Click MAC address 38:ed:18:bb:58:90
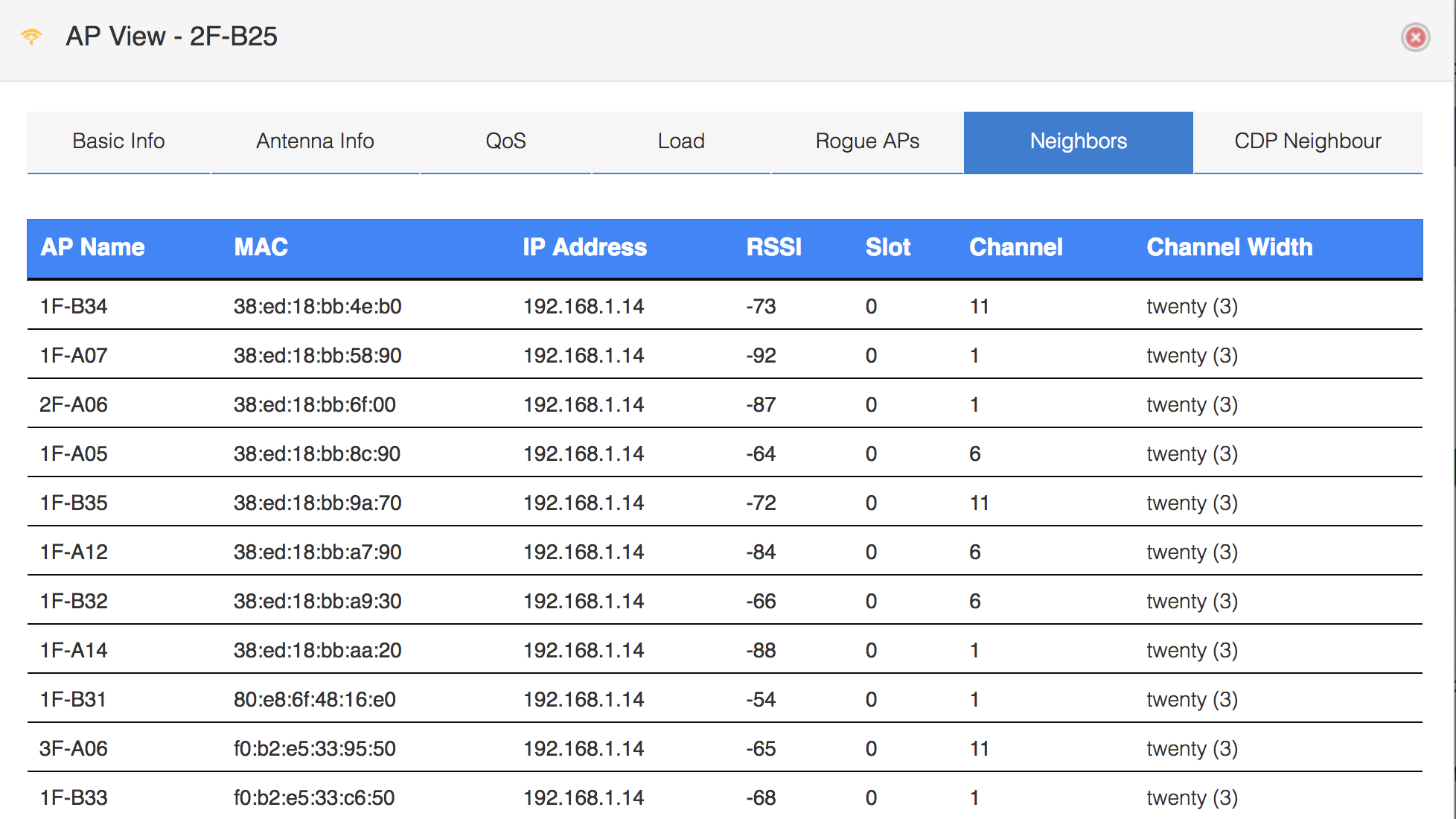The image size is (1456, 819). coord(318,355)
